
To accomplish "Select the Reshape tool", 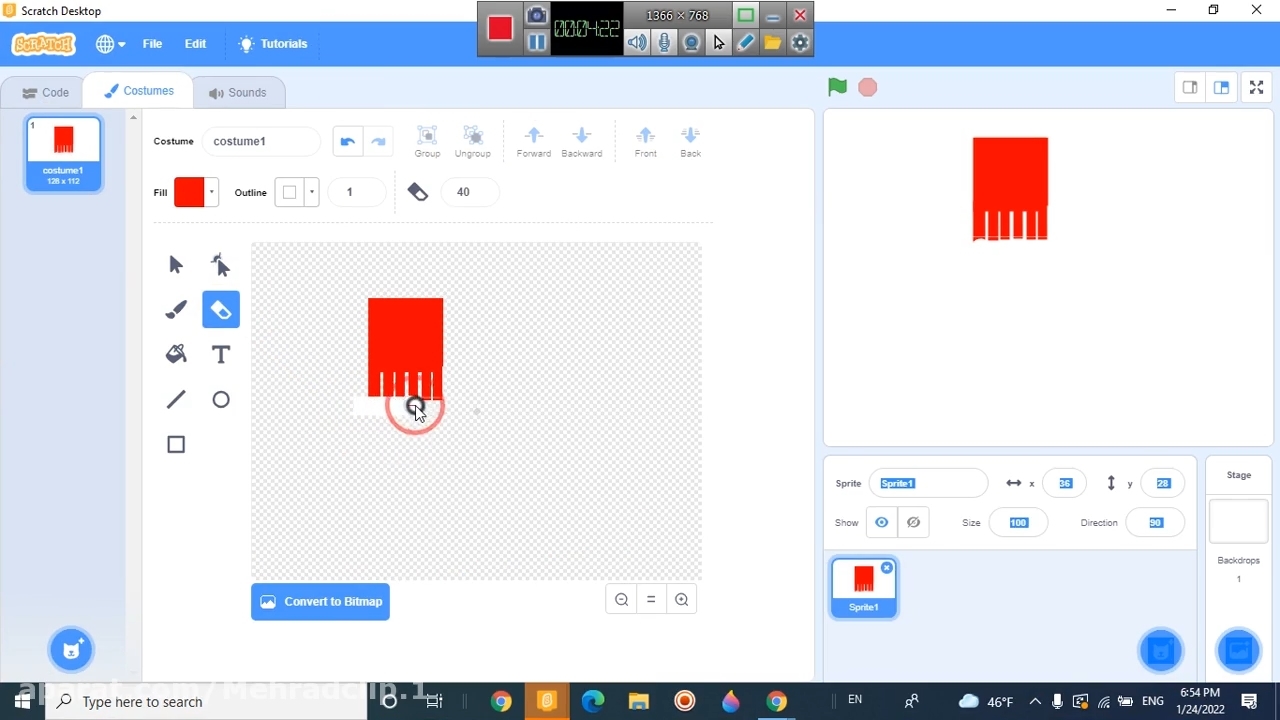I will coord(221,265).
